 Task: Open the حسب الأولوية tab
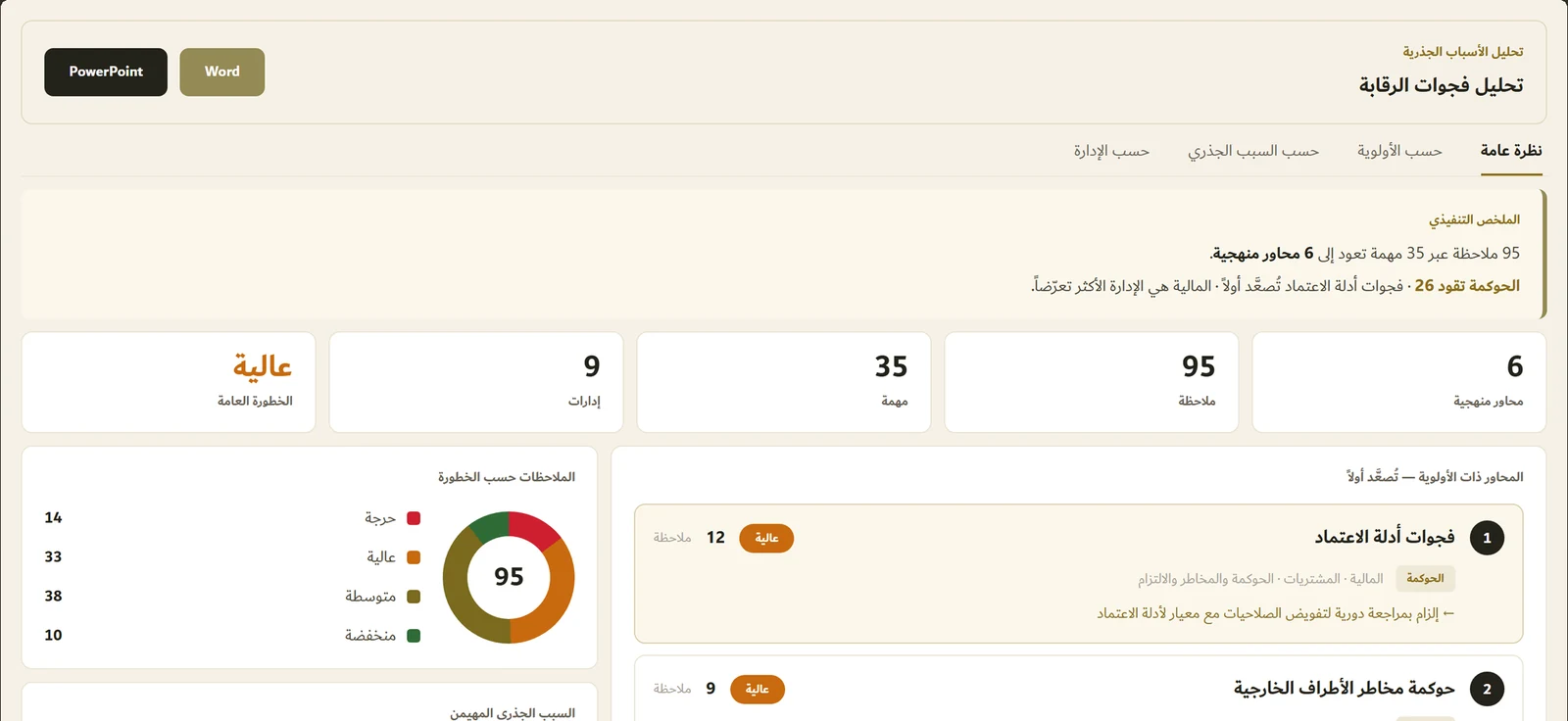click(x=1399, y=151)
